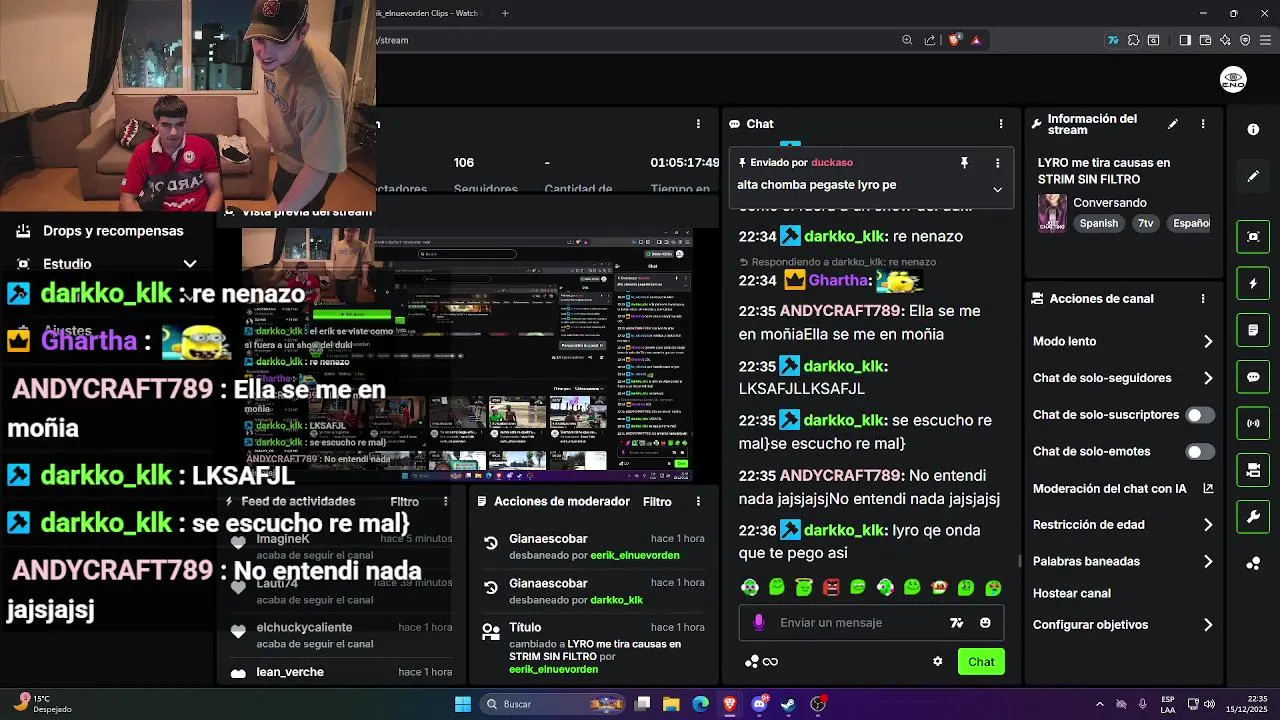This screenshot has width=1280, height=720.
Task: Click the stream preview widget icon in sidebar
Action: (x=1253, y=236)
